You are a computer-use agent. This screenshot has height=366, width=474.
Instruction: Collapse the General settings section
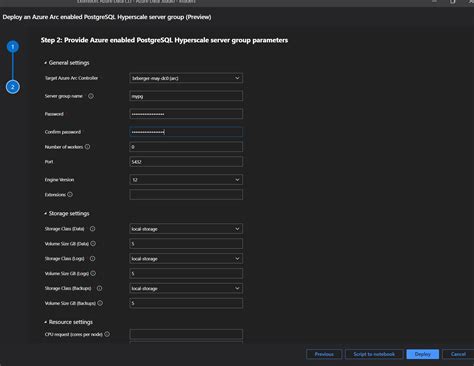point(67,63)
